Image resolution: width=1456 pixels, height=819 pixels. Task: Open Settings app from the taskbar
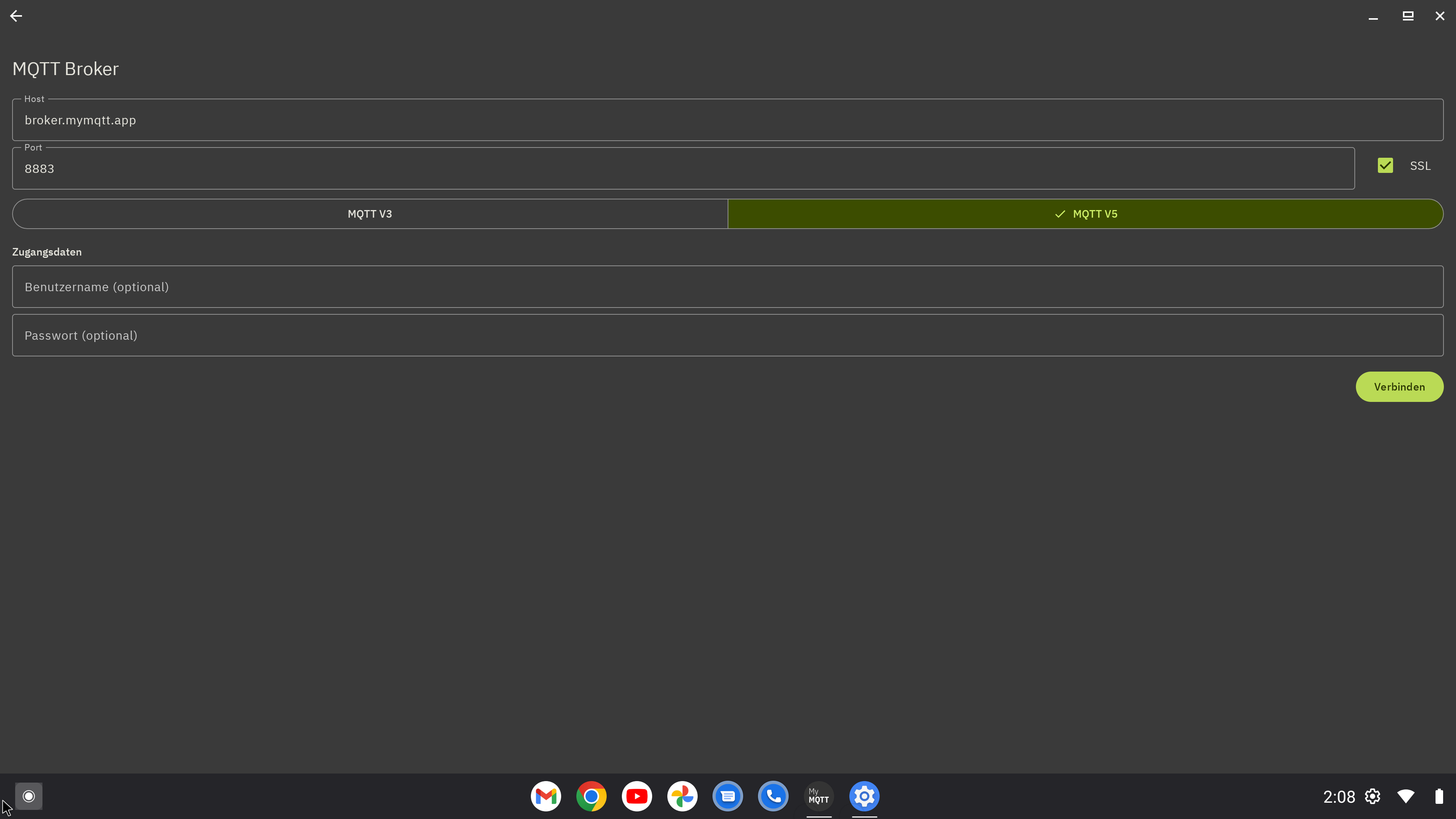[x=864, y=796]
